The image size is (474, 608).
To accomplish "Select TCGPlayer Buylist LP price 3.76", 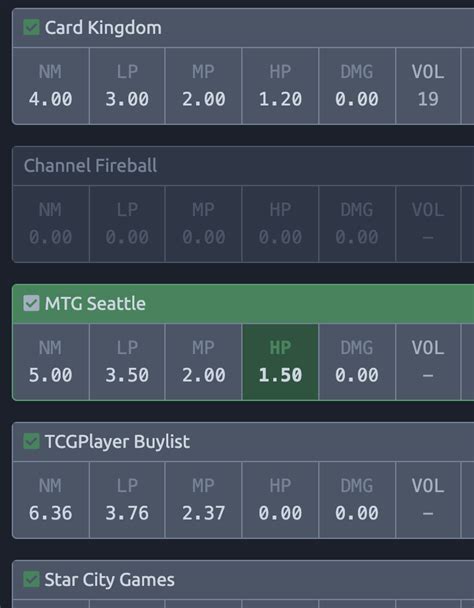I will (x=127, y=500).
